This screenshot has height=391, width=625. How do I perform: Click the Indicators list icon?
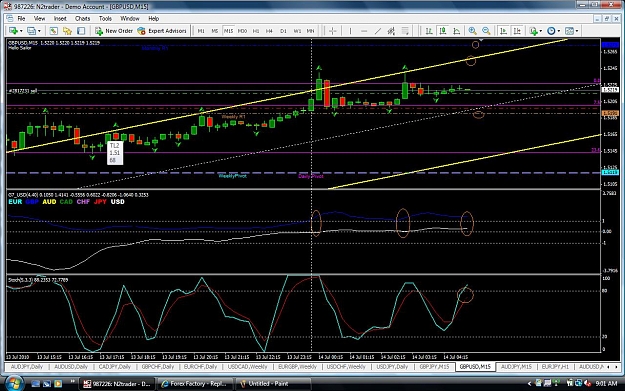pos(533,31)
